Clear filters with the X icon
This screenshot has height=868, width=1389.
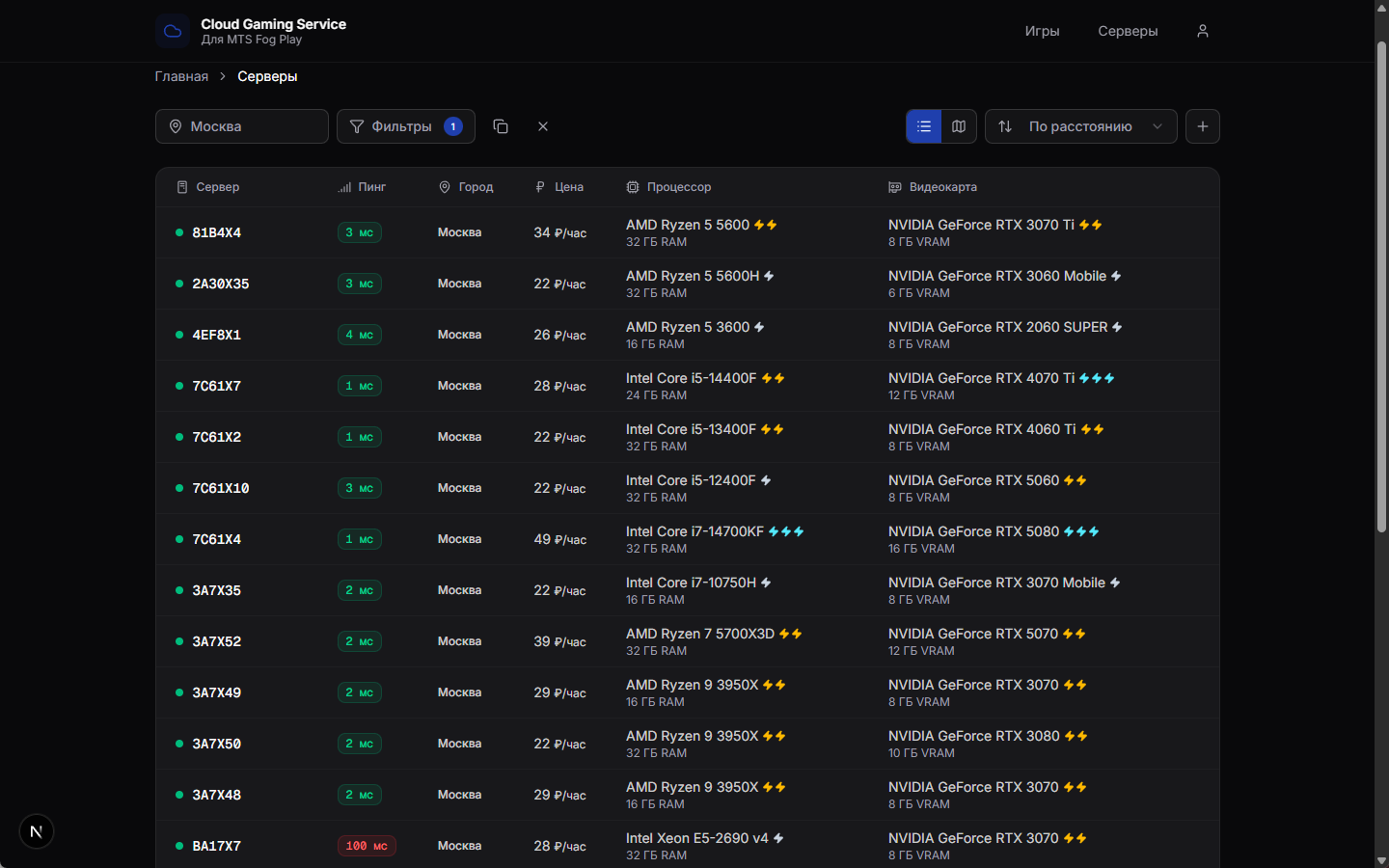click(x=543, y=126)
